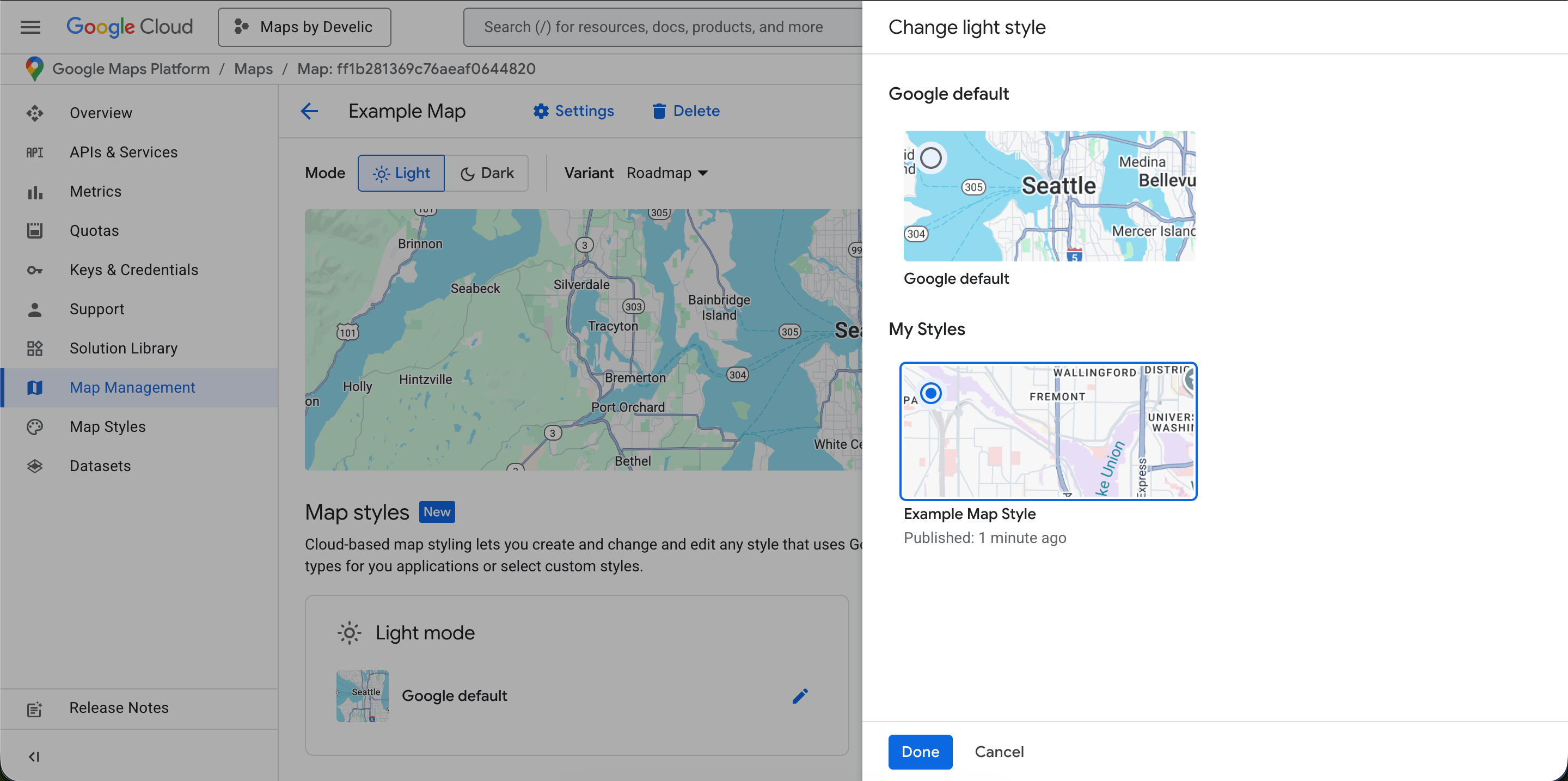The height and width of the screenshot is (781, 1568).
Task: Edit Google default style via pencil icon
Action: click(800, 696)
